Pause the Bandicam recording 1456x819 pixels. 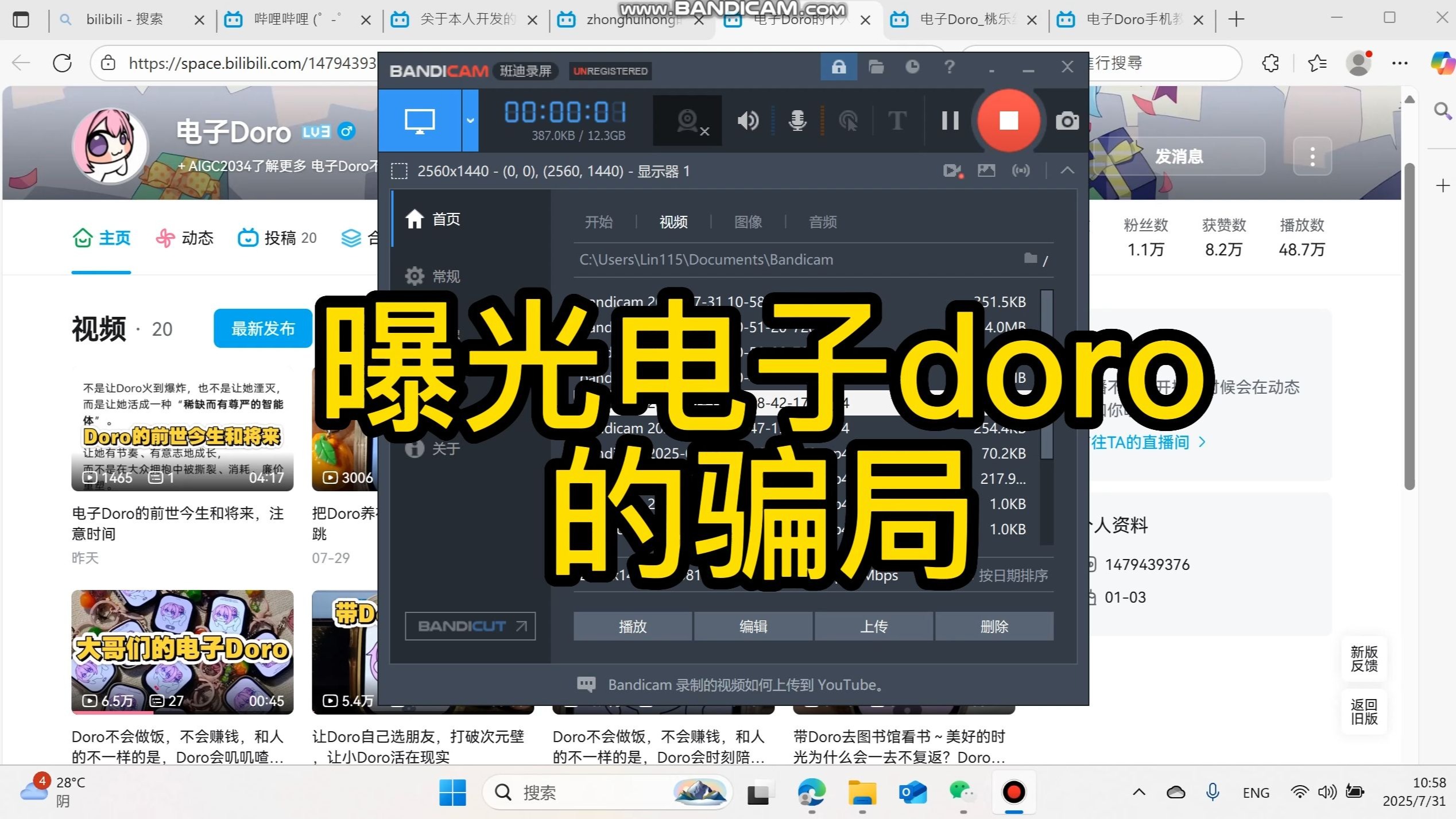point(950,121)
